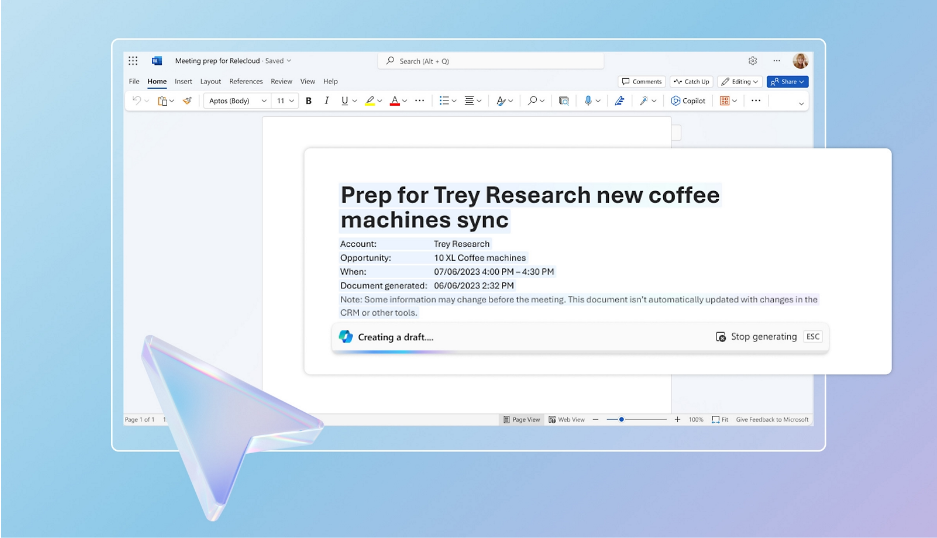Click Give Feedback to Microsoft
This screenshot has height=538, width=937.
pos(772,420)
